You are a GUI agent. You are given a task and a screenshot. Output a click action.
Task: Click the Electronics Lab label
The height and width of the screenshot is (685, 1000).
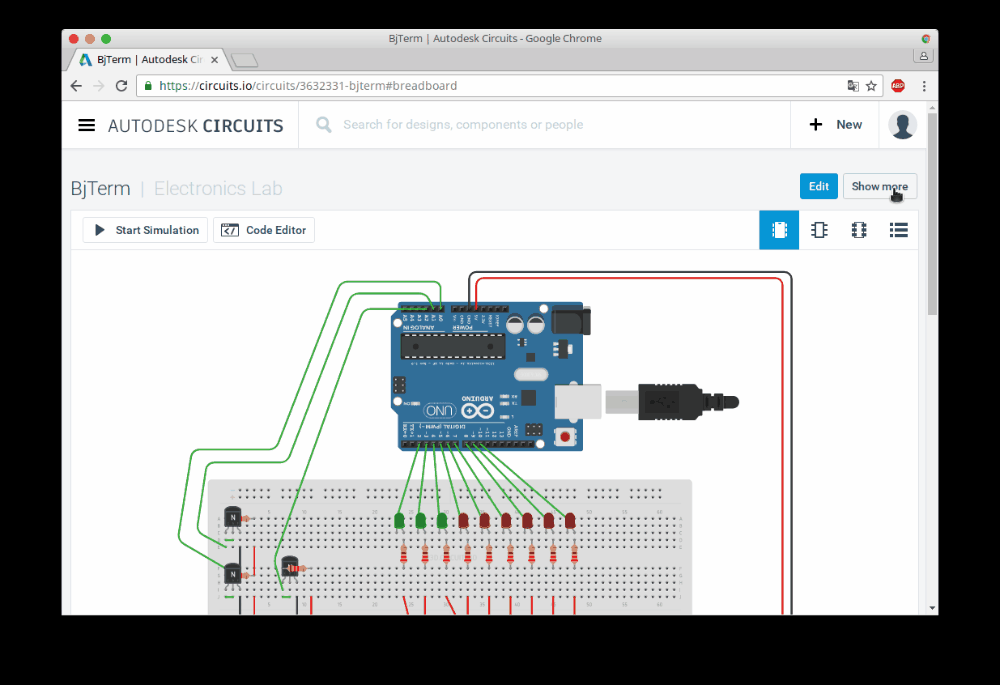point(218,188)
